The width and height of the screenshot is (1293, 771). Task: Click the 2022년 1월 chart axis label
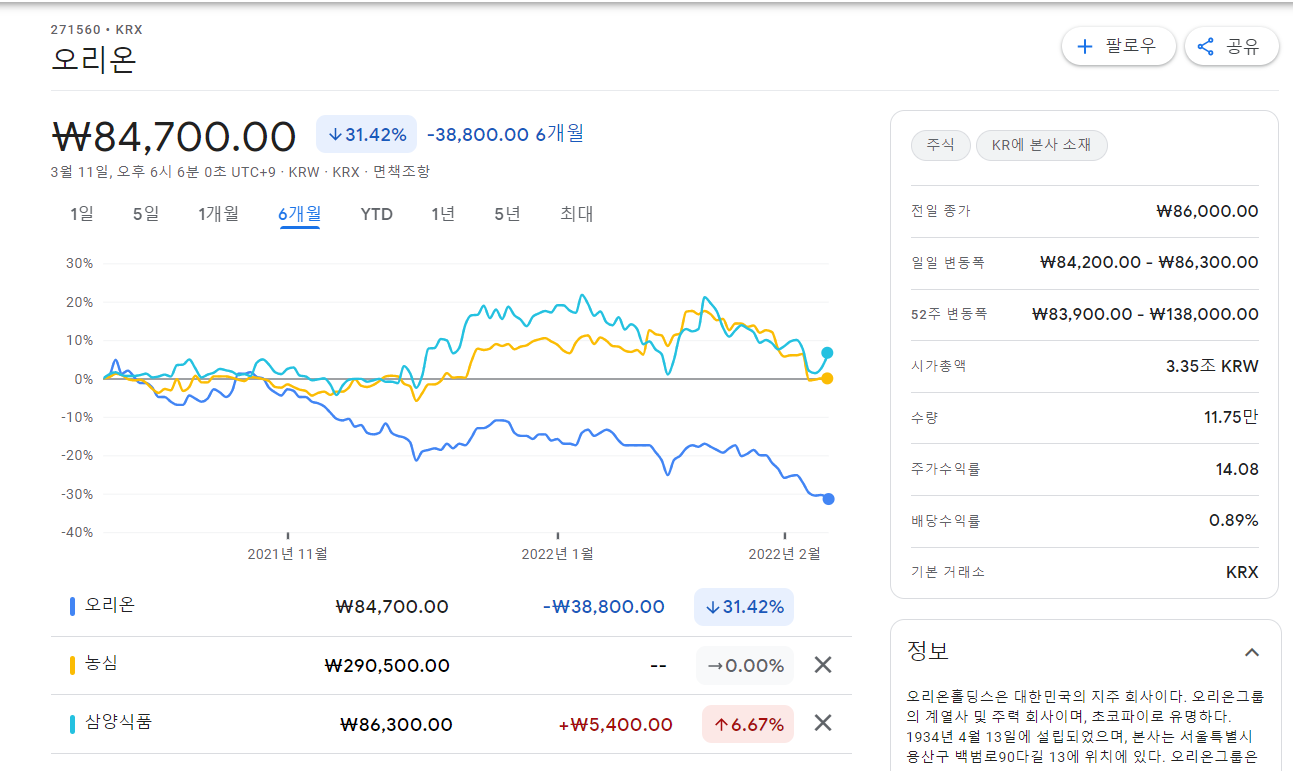tap(557, 553)
